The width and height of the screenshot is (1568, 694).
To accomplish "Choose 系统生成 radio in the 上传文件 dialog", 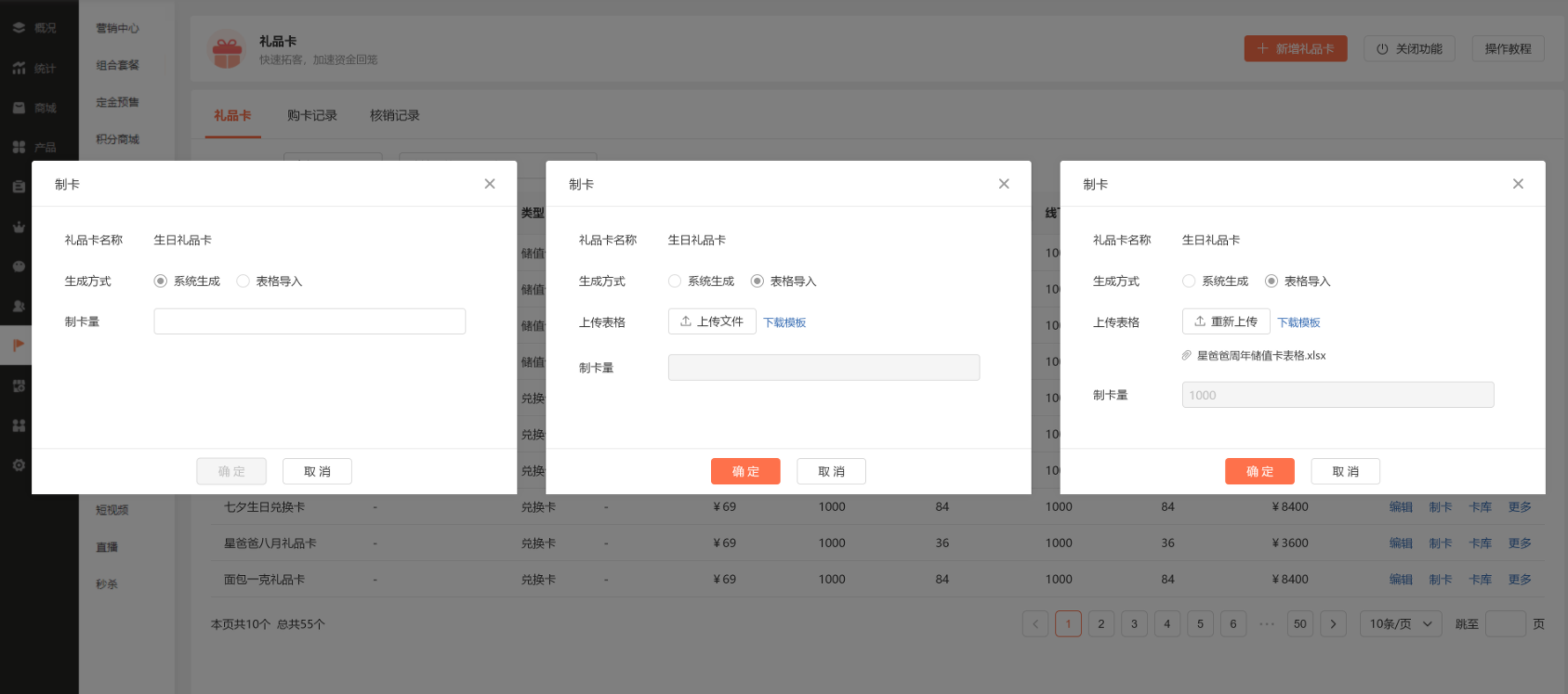I will click(675, 281).
